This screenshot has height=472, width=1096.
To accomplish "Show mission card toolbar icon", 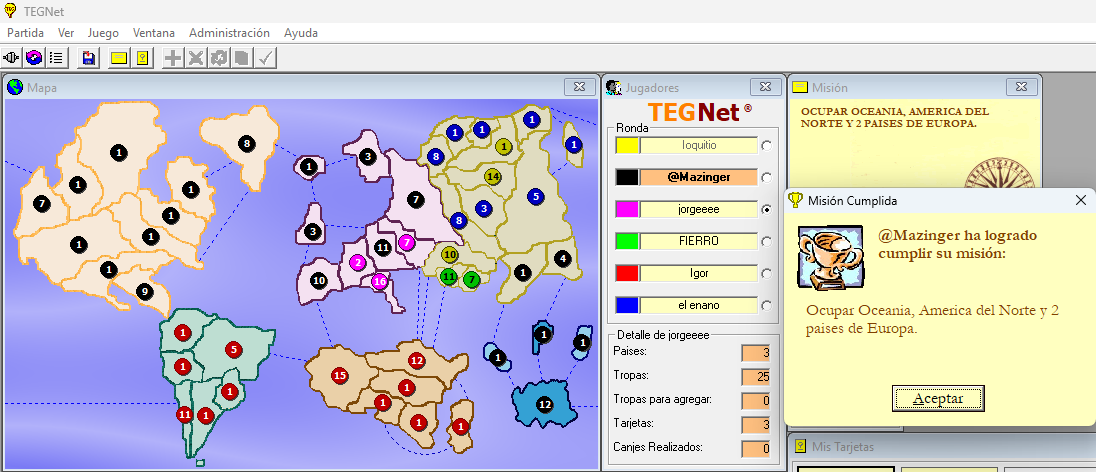I will 119,57.
